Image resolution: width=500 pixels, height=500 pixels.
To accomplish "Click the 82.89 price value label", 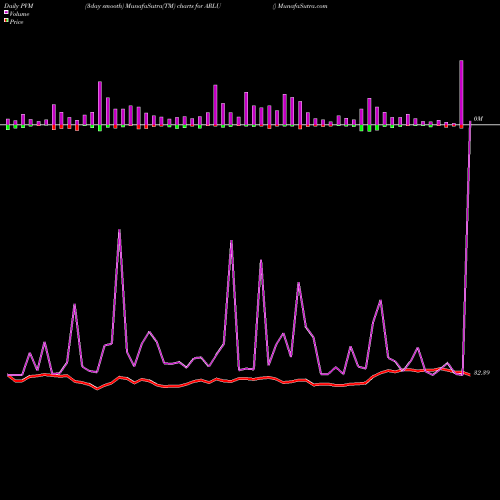I will 482,373.
